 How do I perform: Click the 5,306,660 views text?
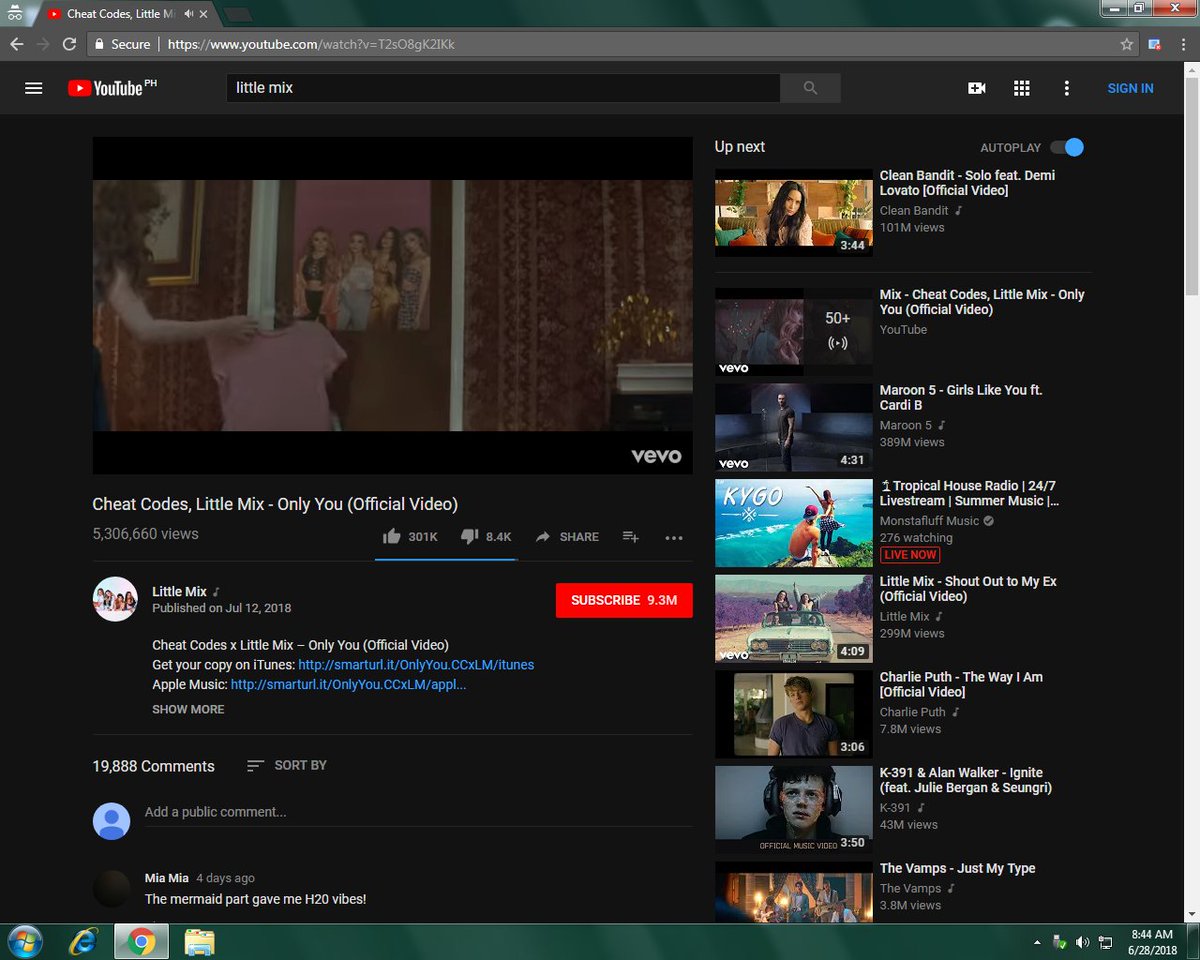(145, 534)
